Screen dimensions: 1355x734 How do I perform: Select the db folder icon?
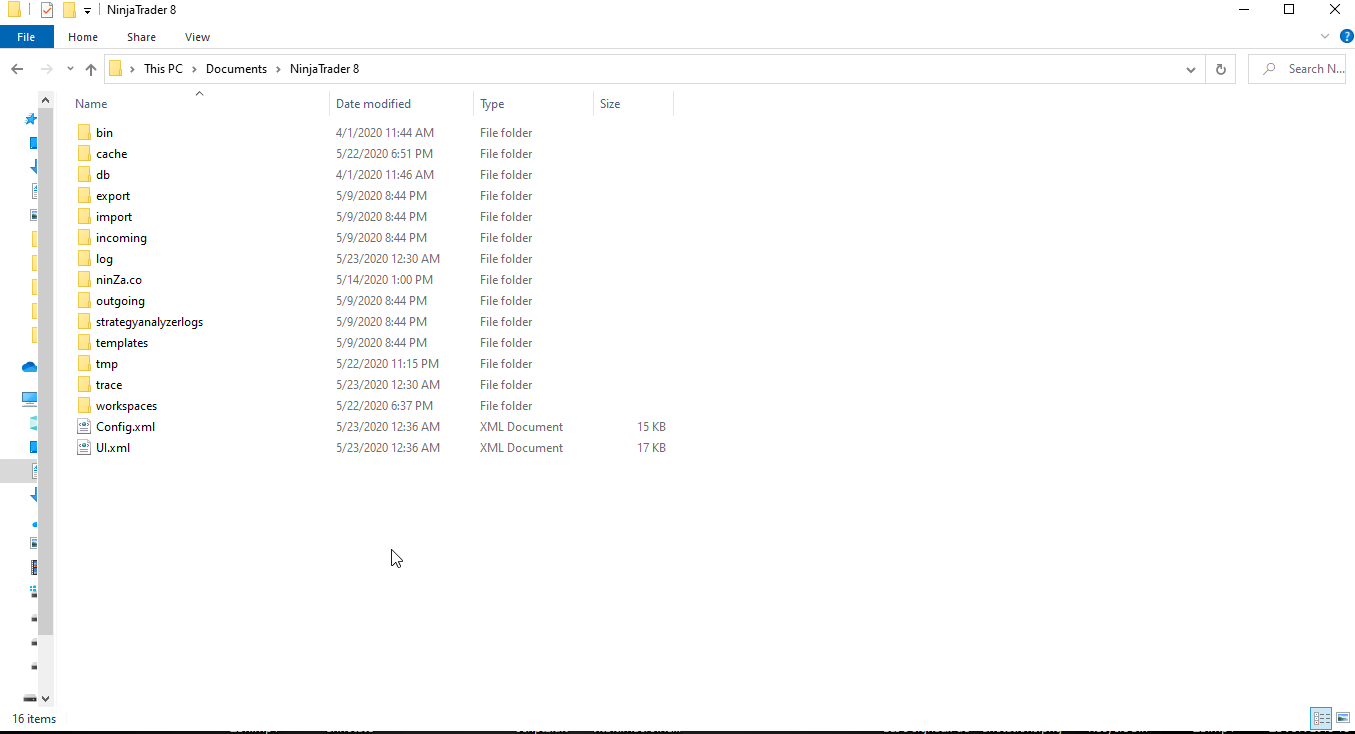(84, 175)
